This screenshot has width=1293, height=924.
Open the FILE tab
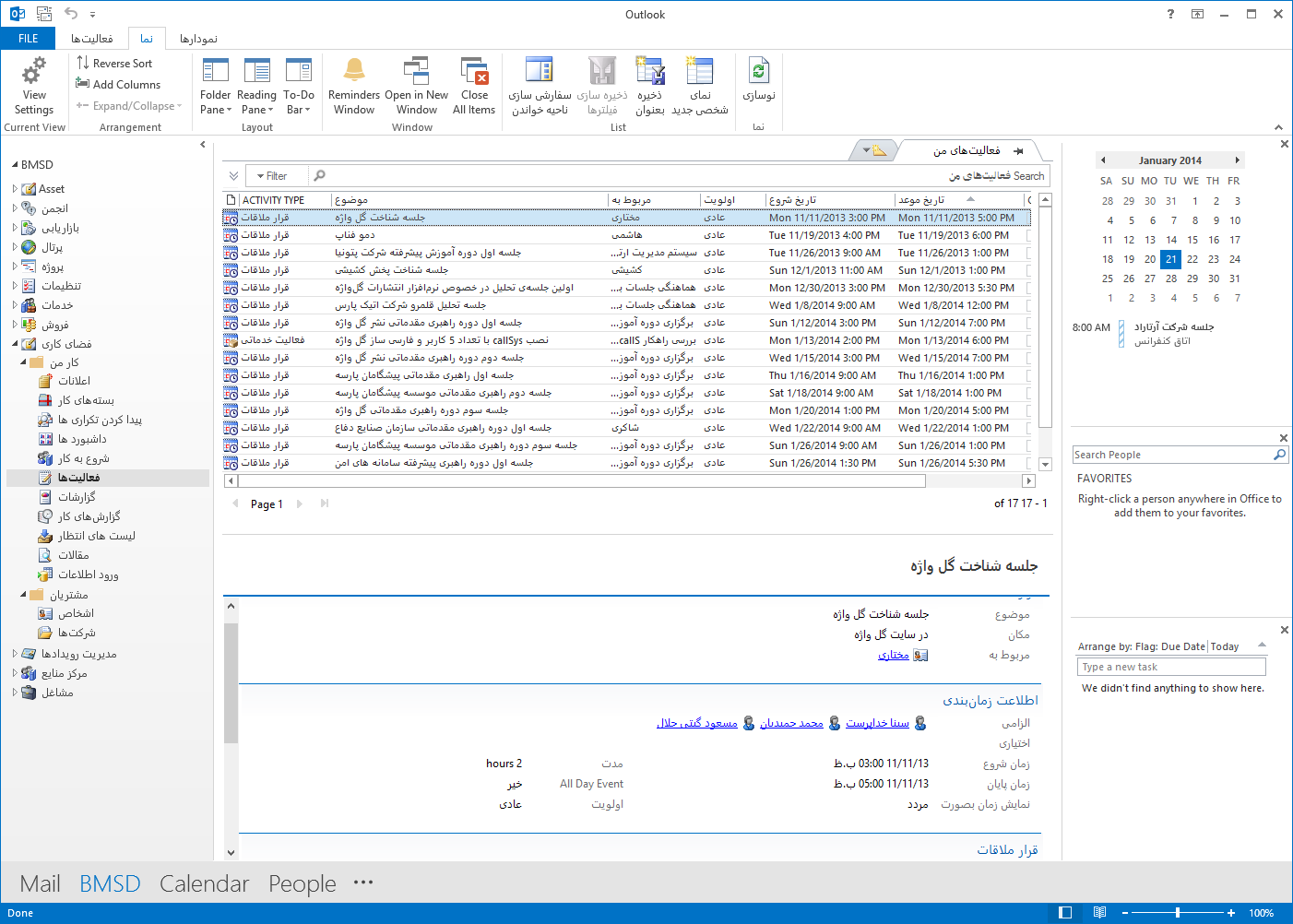29,39
